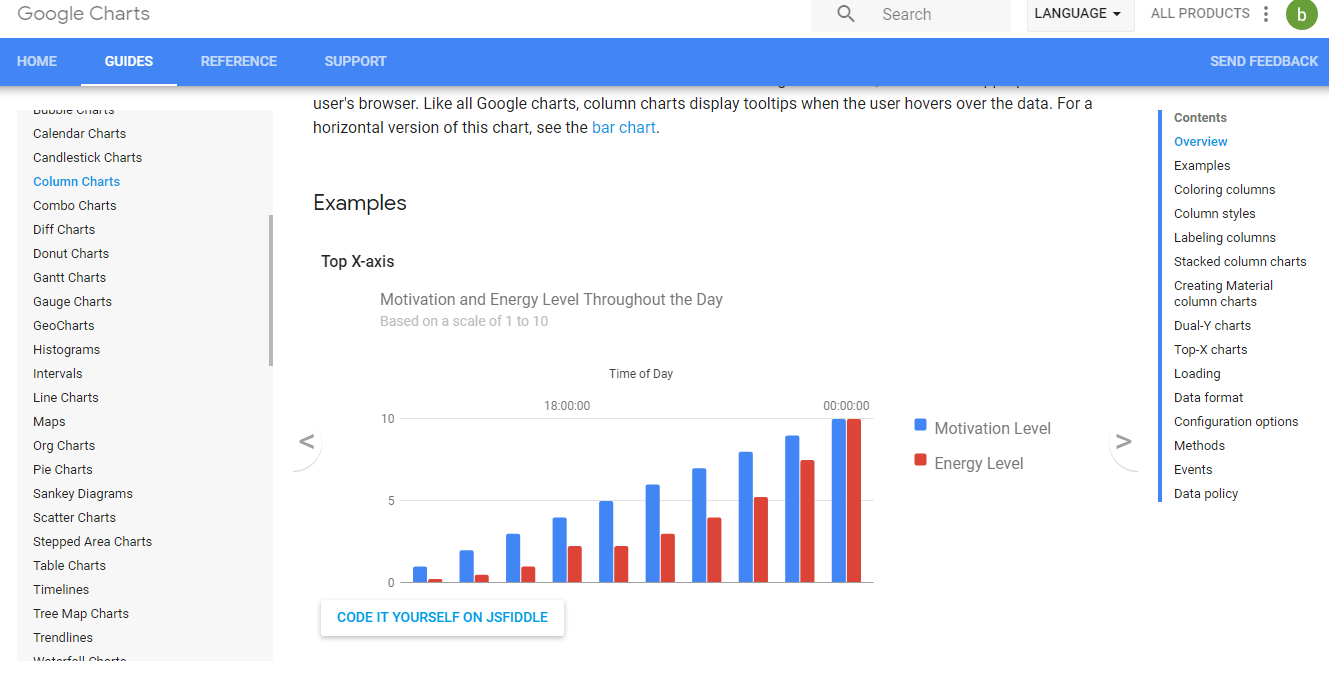Click the left arrow to view previous example
The image size is (1329, 673).
coord(306,441)
